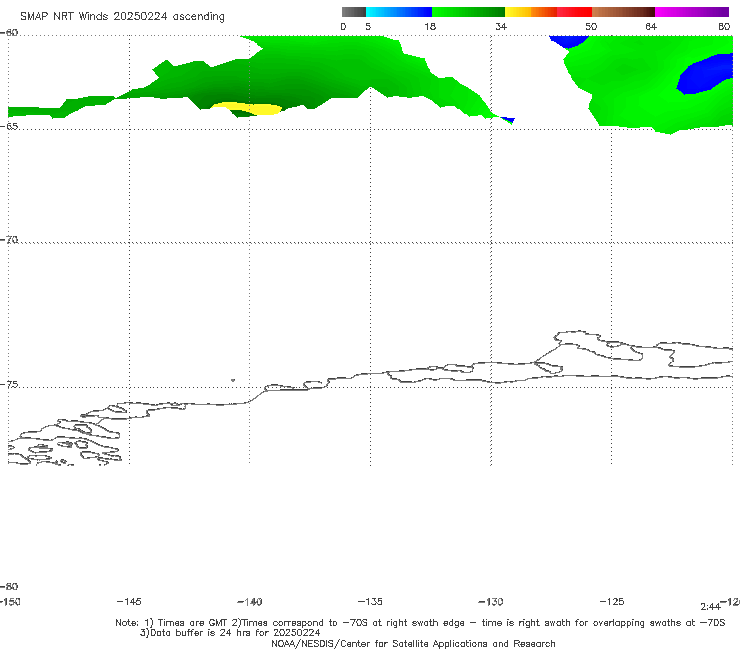Click the "-135" longitude label
Image resolution: width=740 pixels, height=650 pixels.
tap(370, 602)
